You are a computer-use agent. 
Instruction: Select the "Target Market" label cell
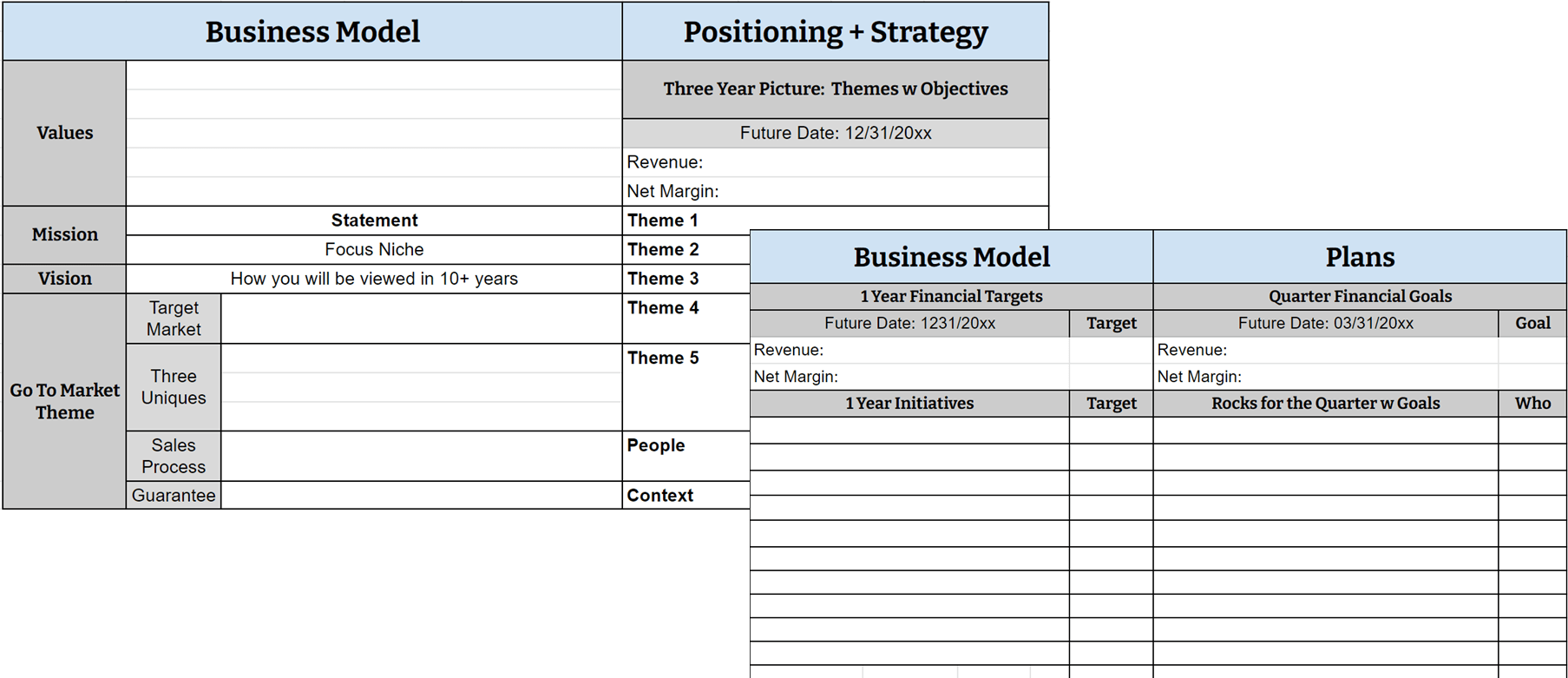[174, 319]
